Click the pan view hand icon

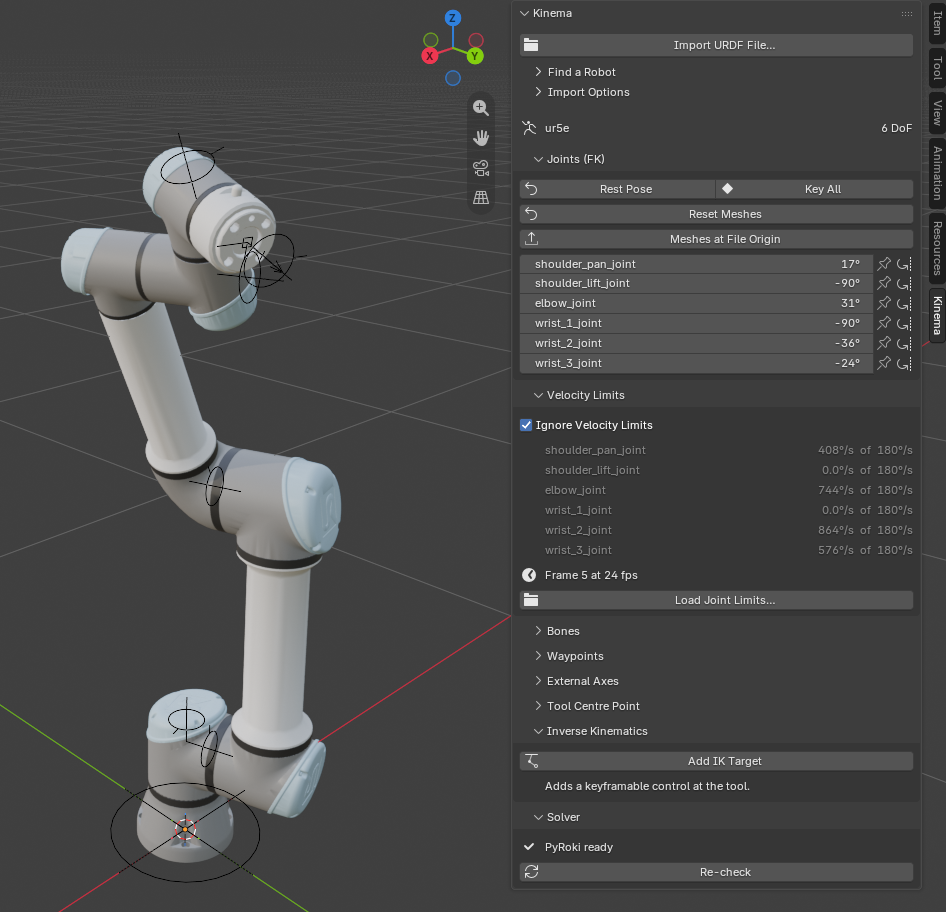481,138
